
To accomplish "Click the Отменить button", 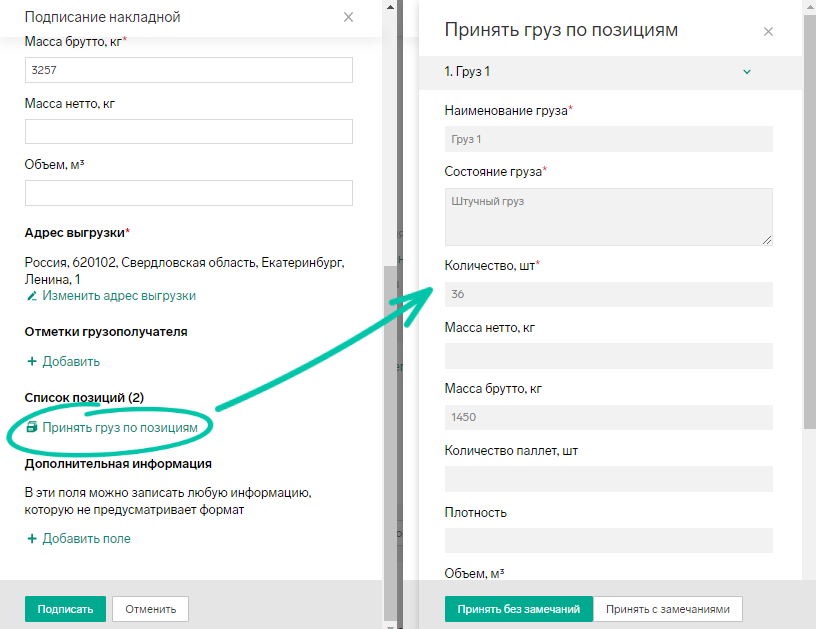I will [x=150, y=609].
